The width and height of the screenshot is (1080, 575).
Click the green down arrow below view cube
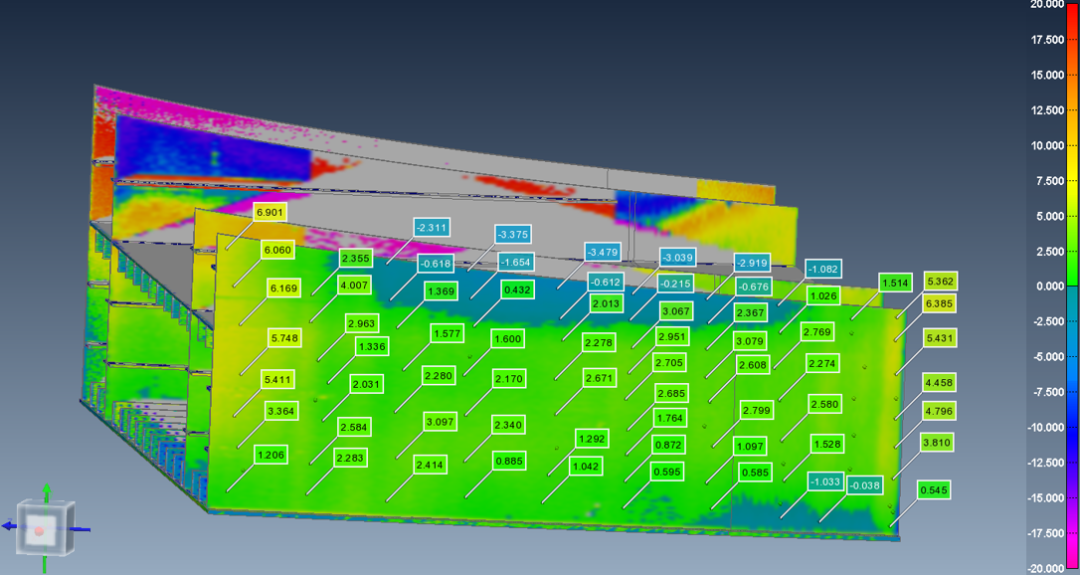(x=45, y=565)
